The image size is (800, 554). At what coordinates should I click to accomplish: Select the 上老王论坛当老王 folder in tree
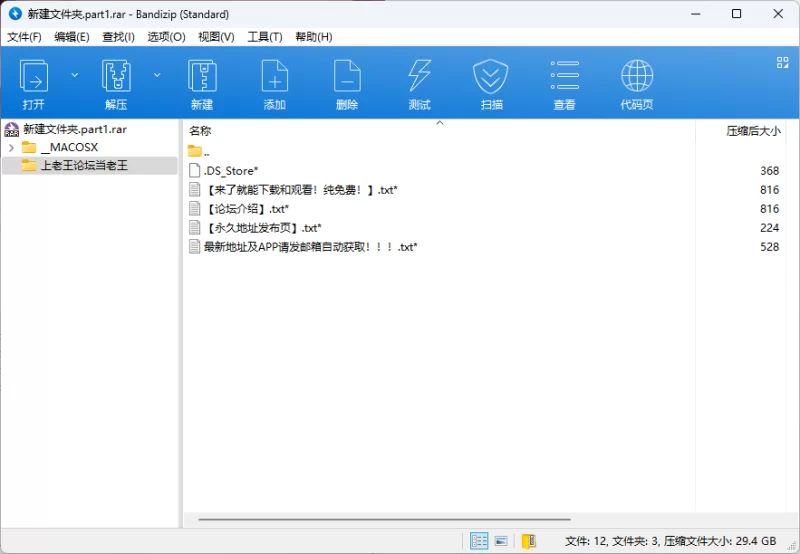pyautogui.click(x=84, y=165)
